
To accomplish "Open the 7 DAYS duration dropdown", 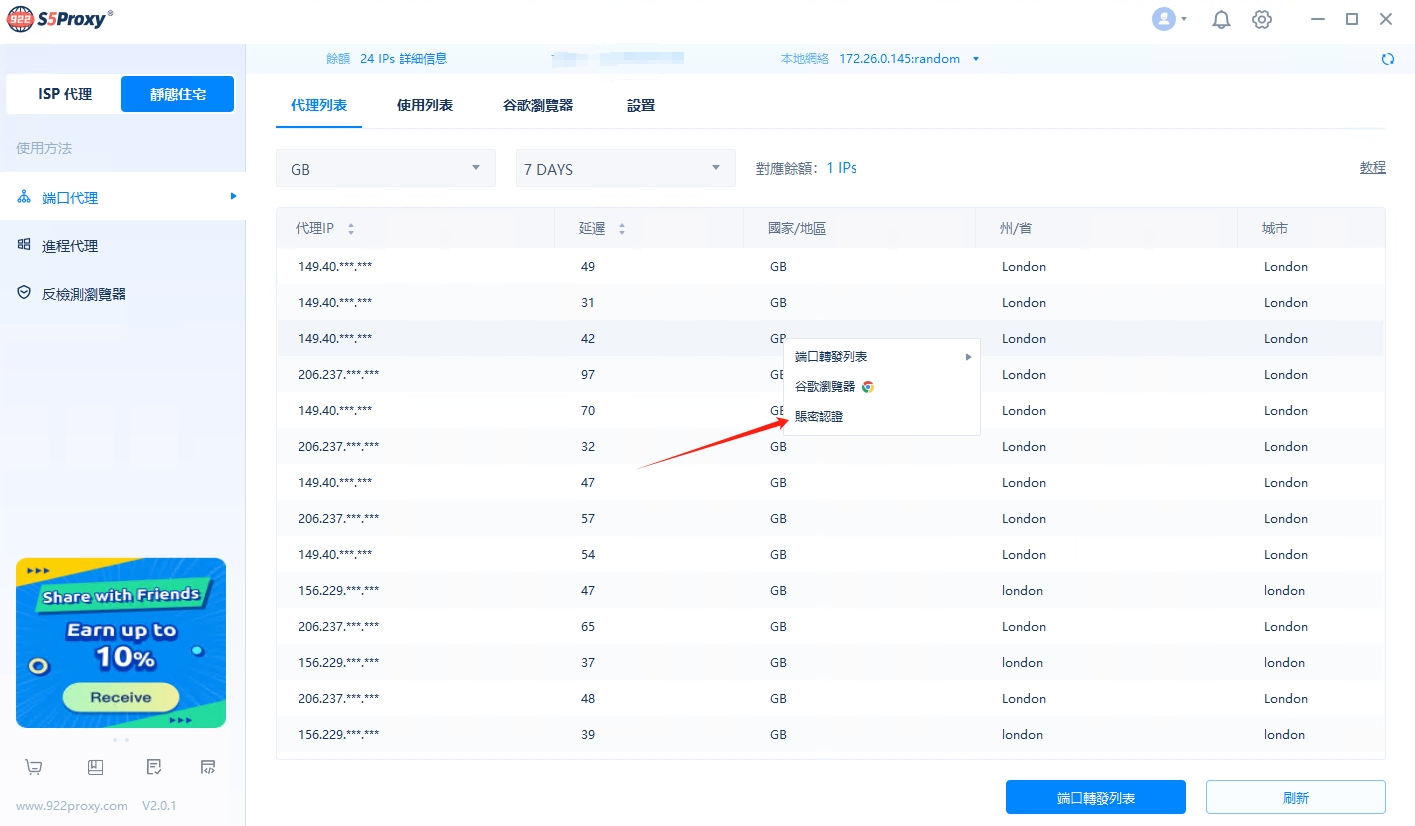I will (625, 169).
